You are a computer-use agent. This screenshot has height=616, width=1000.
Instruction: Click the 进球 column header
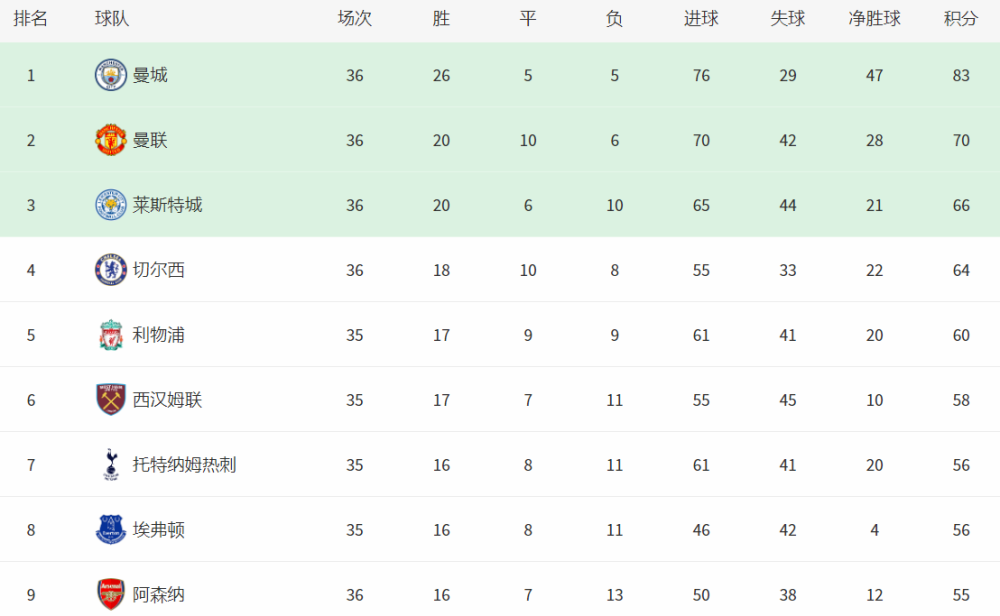(701, 19)
